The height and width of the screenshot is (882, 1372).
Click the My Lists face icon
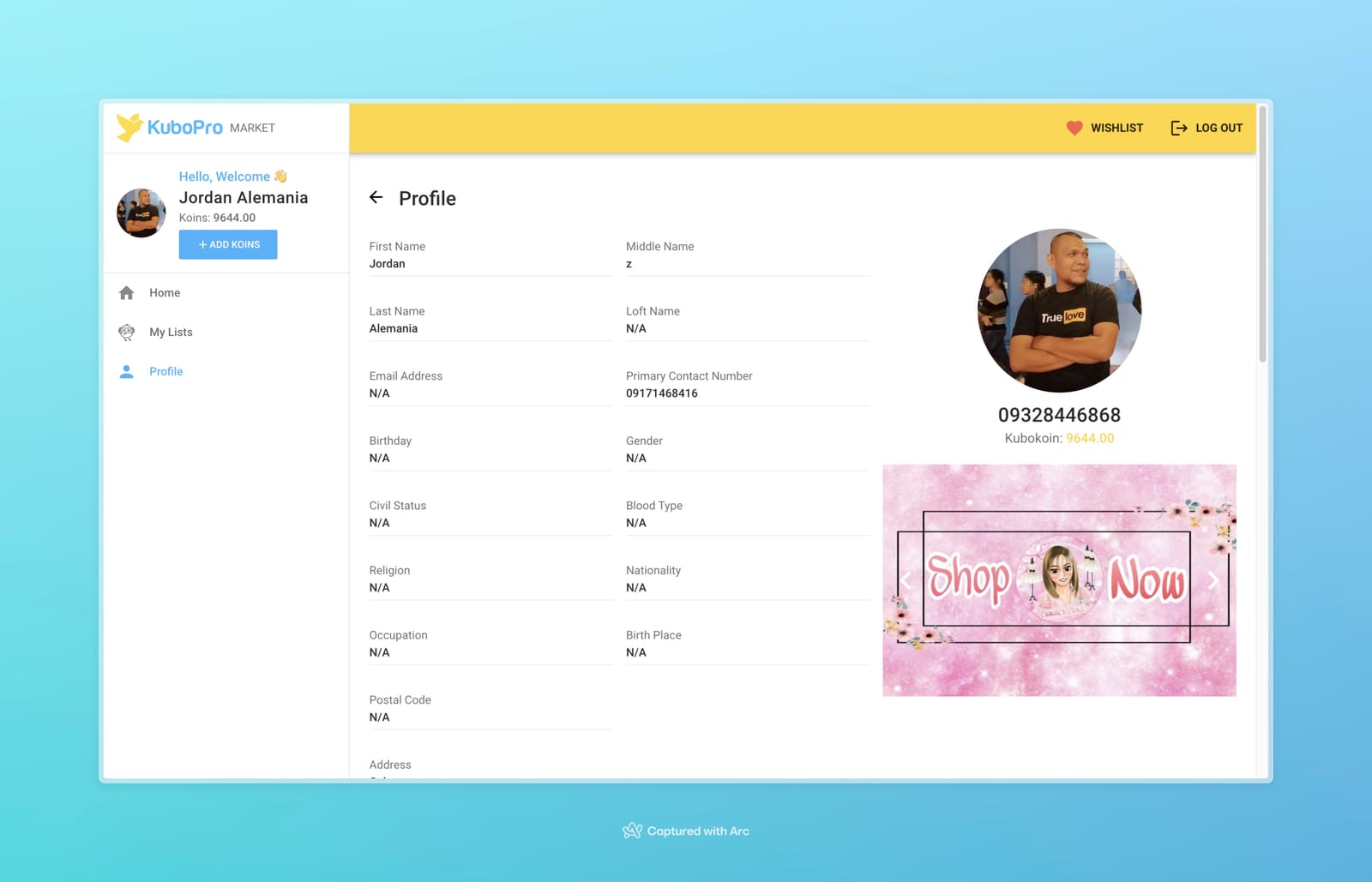tap(126, 332)
